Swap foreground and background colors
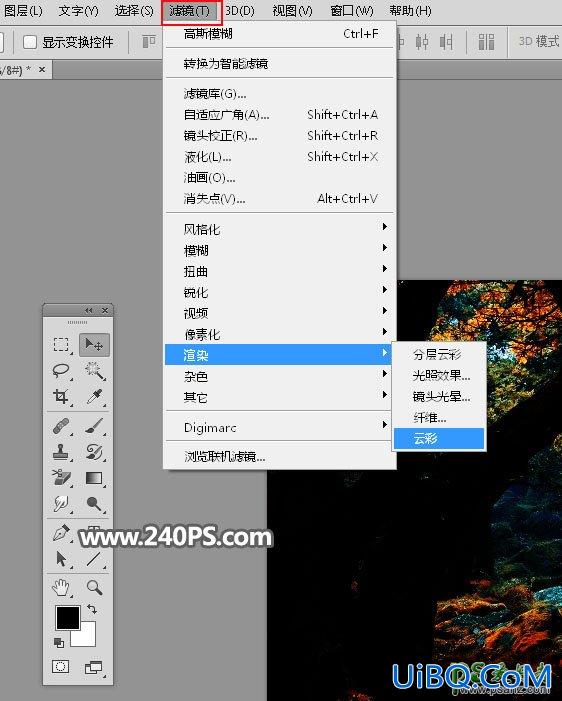Viewport: 562px width, 701px height. (x=92, y=608)
